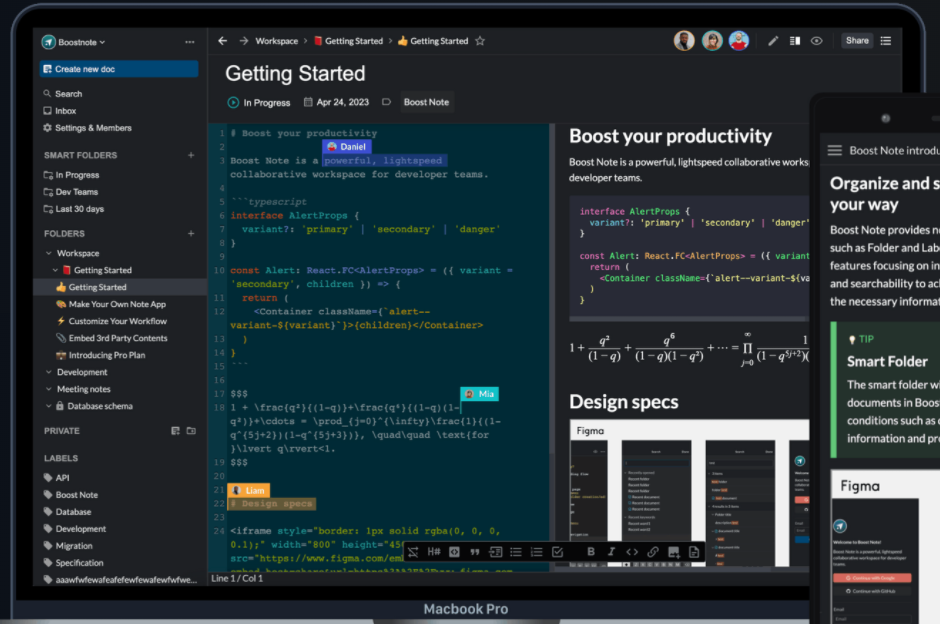
Task: Go forward with the right arrow
Action: [243, 41]
